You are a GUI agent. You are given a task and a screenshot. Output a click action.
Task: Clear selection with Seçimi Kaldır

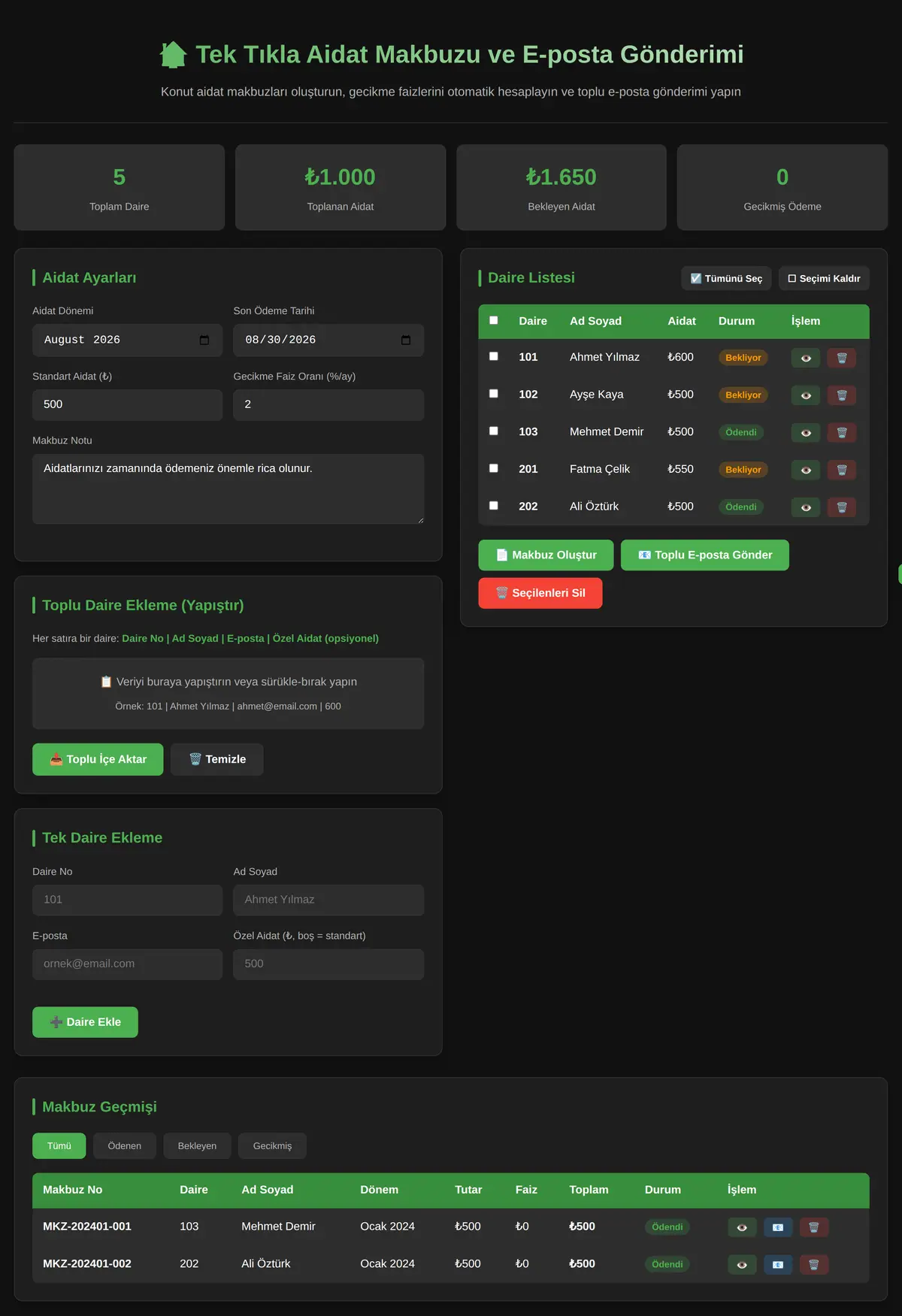point(824,278)
